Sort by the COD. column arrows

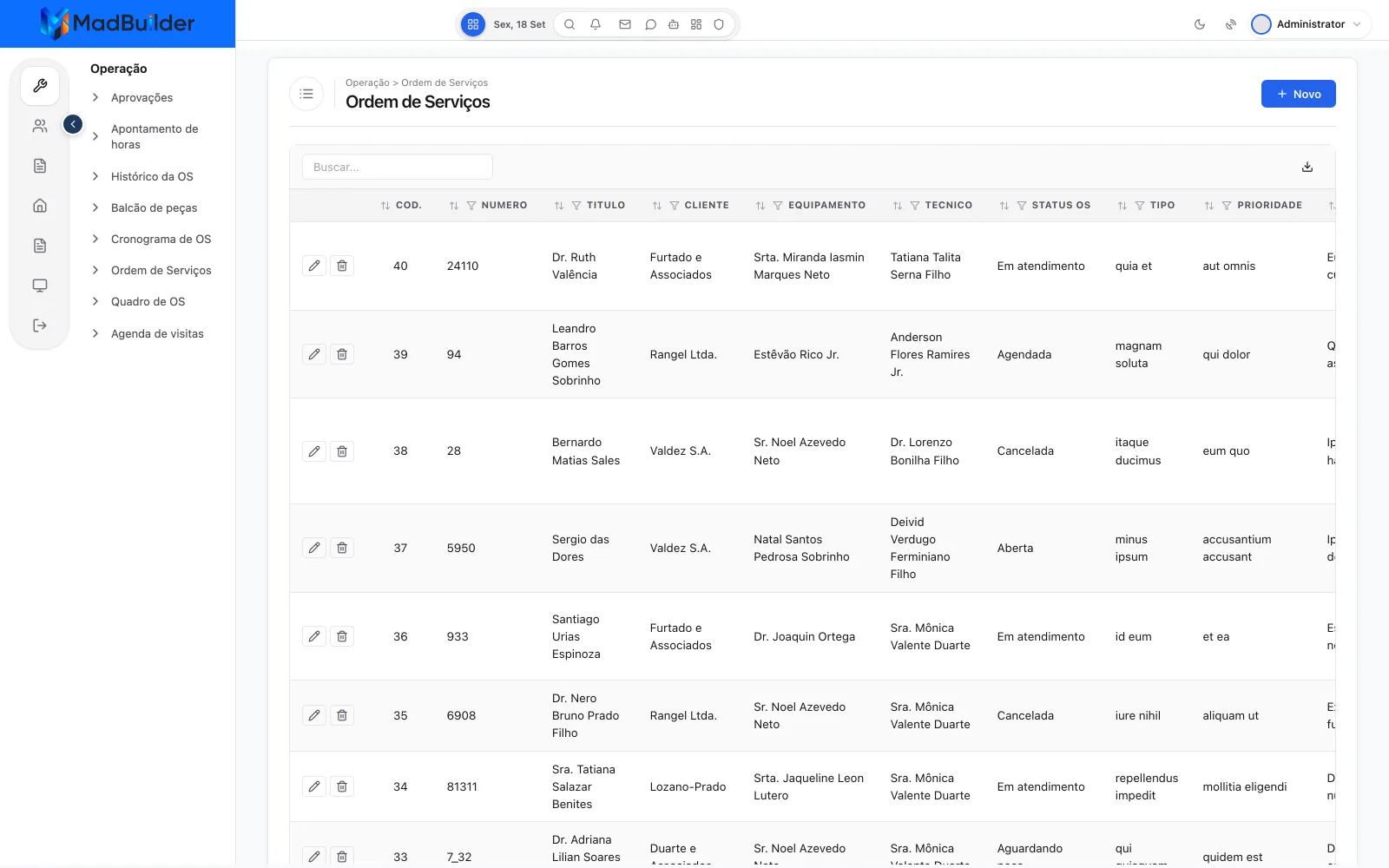coord(385,206)
